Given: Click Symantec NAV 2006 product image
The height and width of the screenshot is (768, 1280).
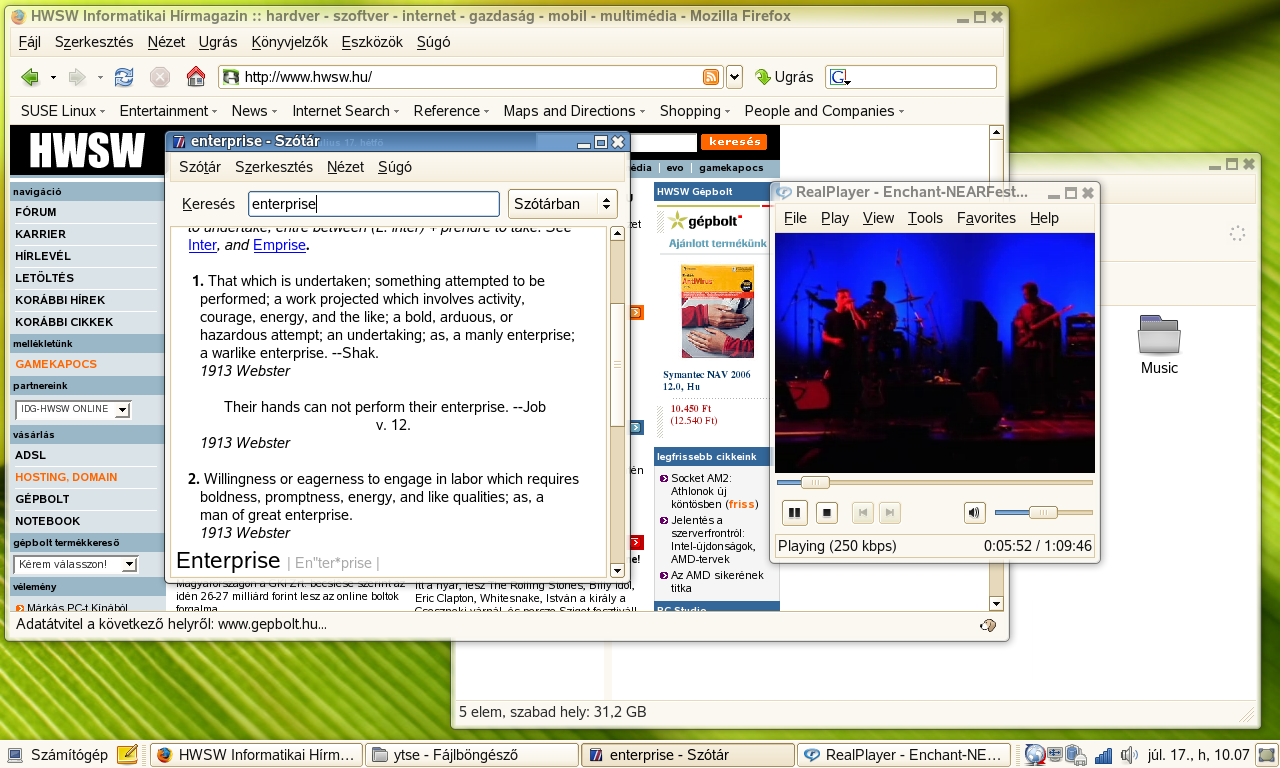Looking at the screenshot, I should pos(717,311).
